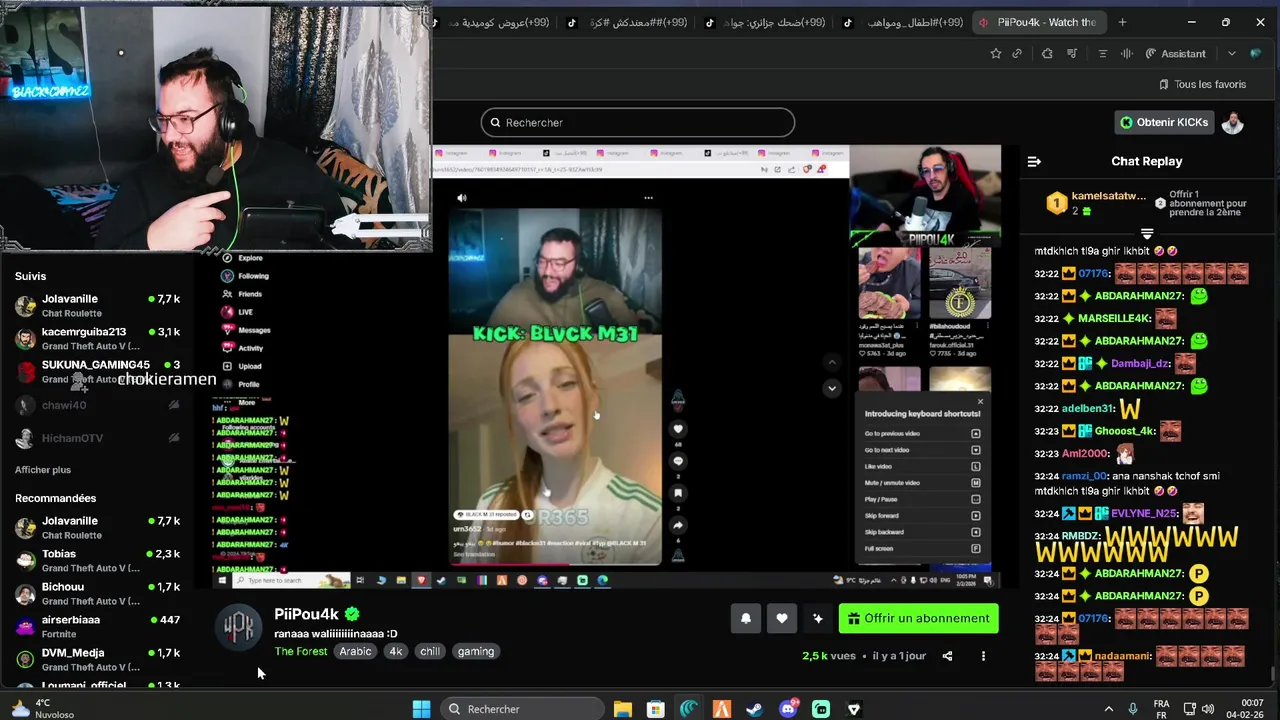The height and width of the screenshot is (720, 1280).
Task: Open offline channel chawi40
Action: point(96,405)
